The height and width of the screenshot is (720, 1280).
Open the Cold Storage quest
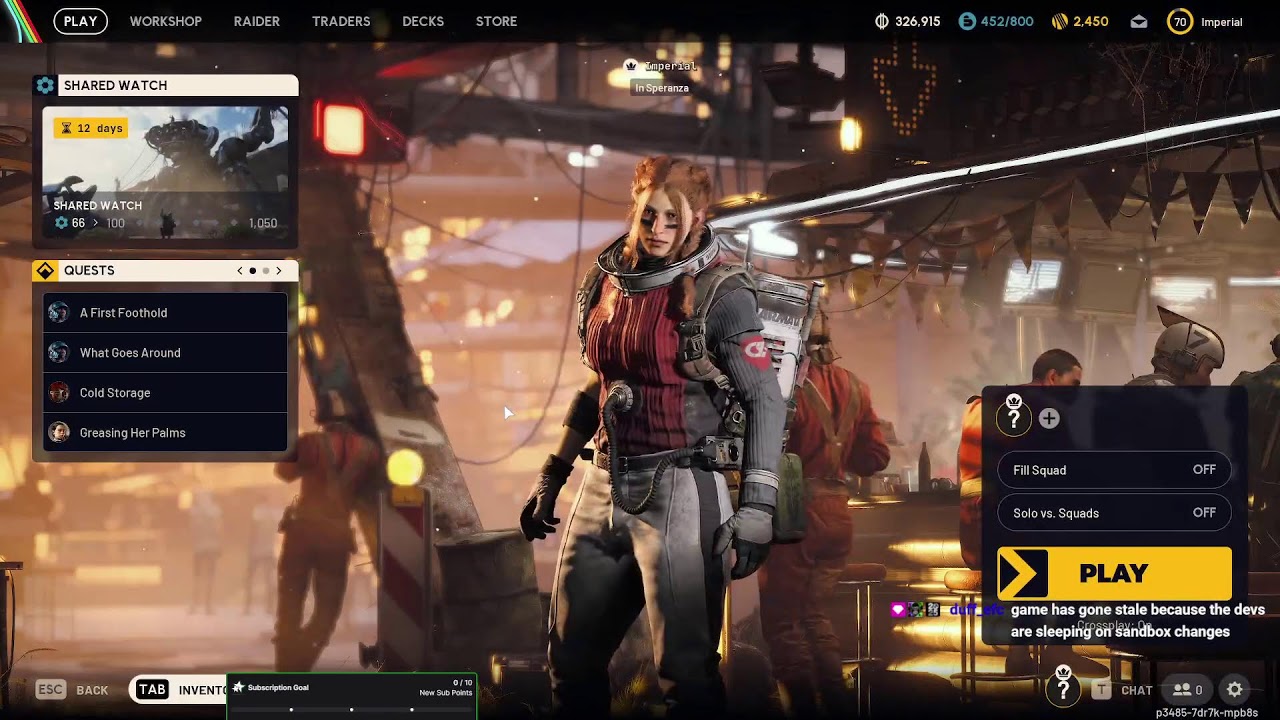click(165, 393)
